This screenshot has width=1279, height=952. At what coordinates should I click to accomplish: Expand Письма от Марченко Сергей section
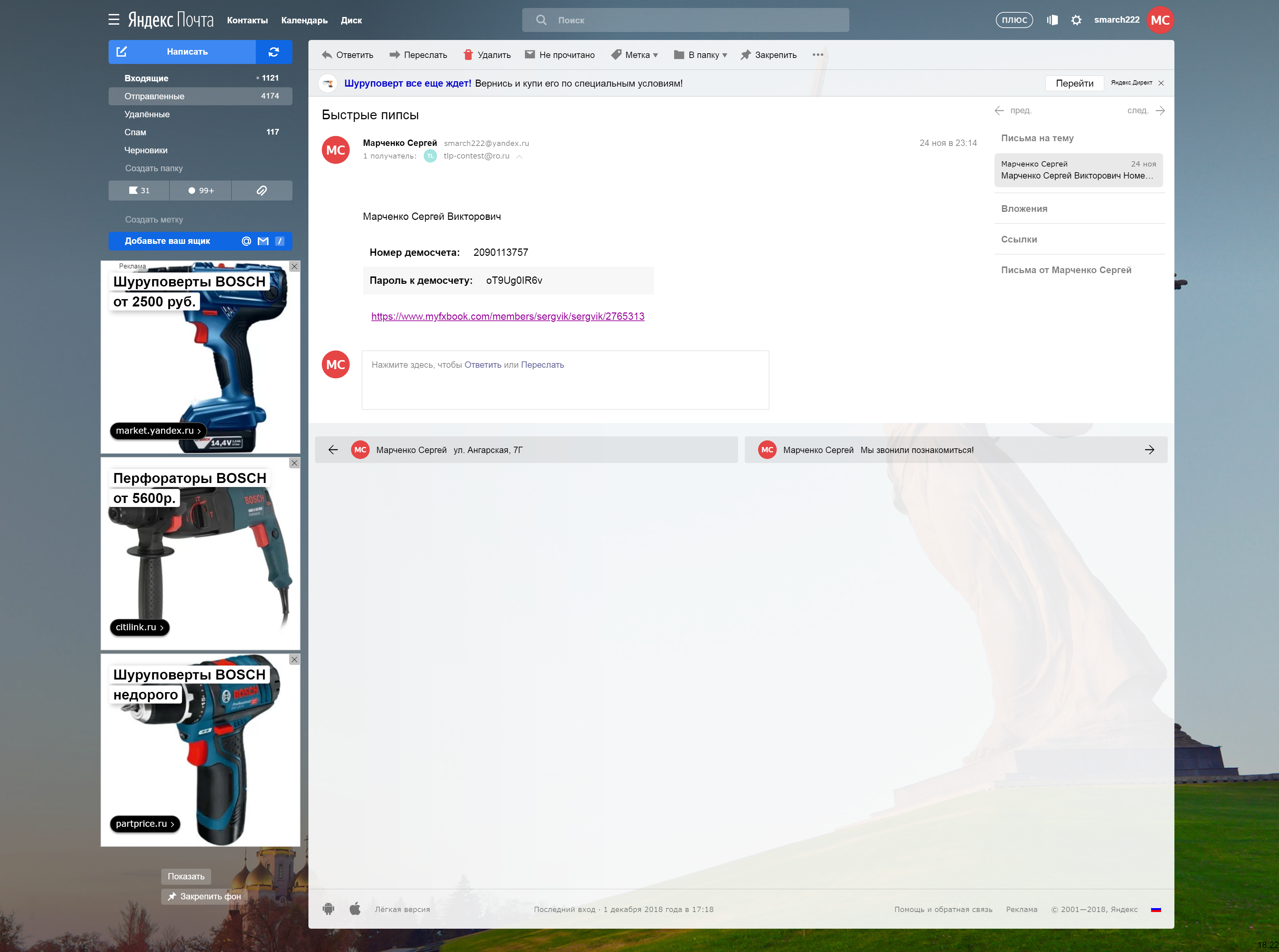pyautogui.click(x=1066, y=270)
